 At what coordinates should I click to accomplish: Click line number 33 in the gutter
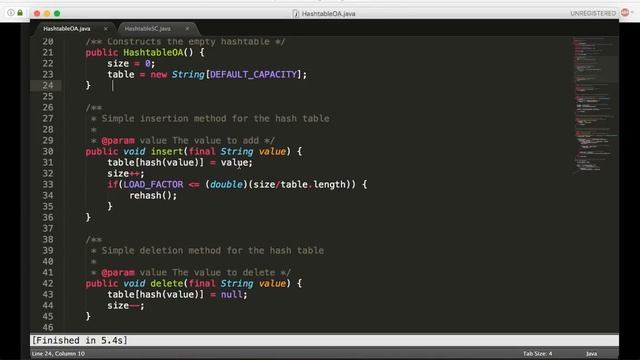[48, 184]
